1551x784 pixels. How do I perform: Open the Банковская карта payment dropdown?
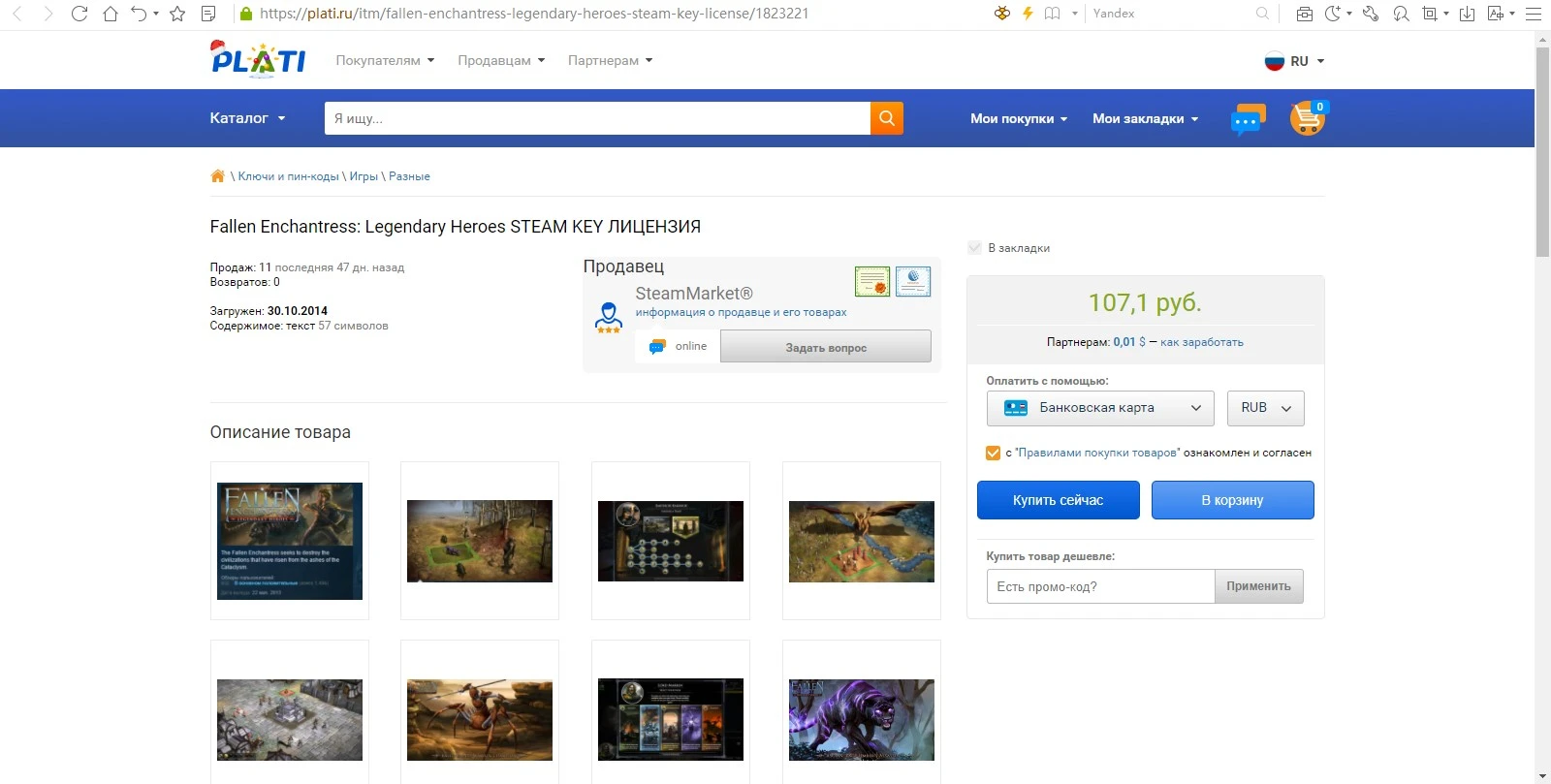click(1101, 408)
